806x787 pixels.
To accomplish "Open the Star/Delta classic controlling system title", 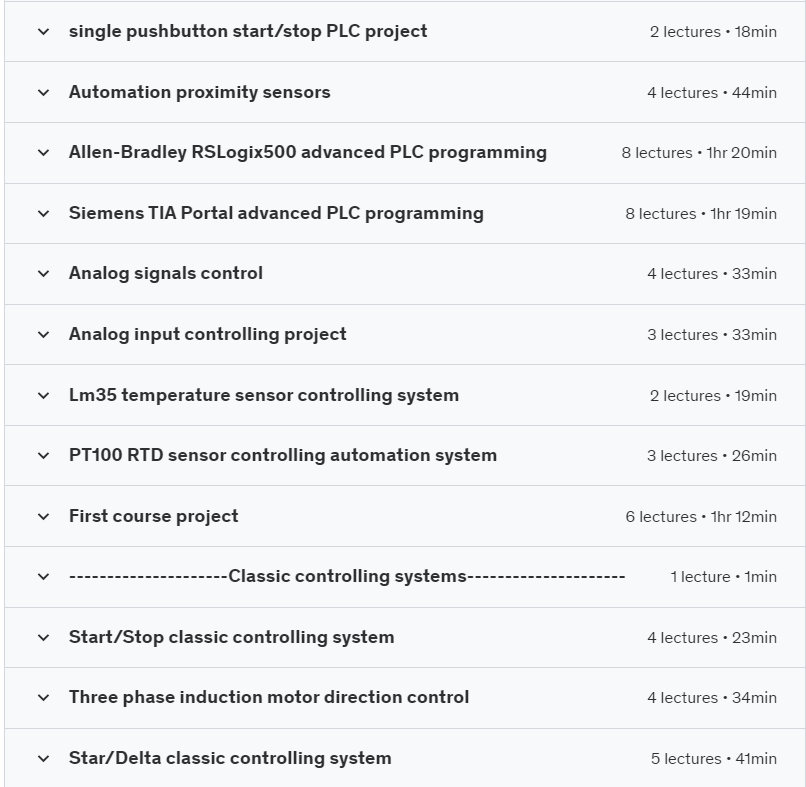I will (230, 758).
